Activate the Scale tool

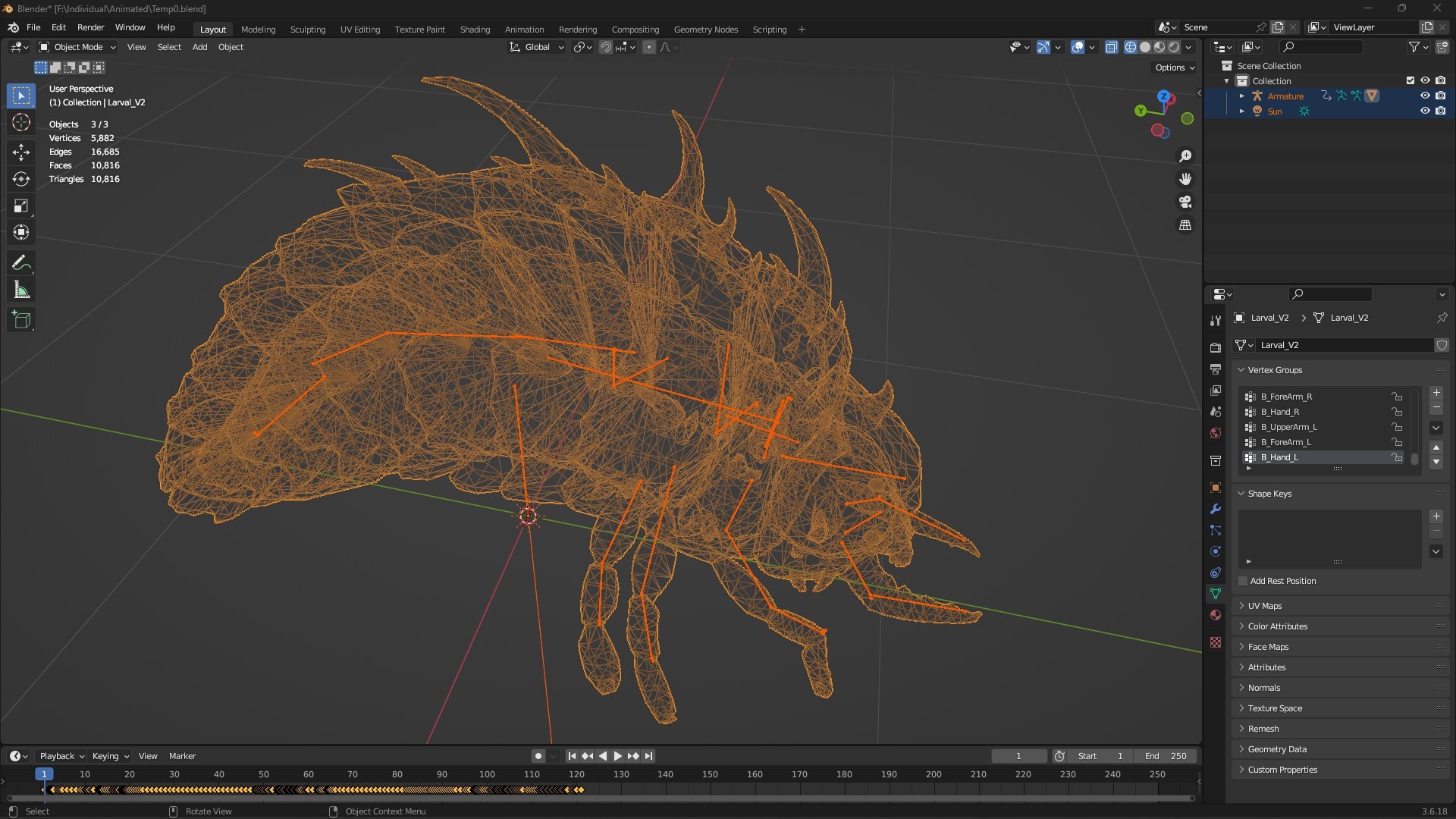(x=21, y=206)
